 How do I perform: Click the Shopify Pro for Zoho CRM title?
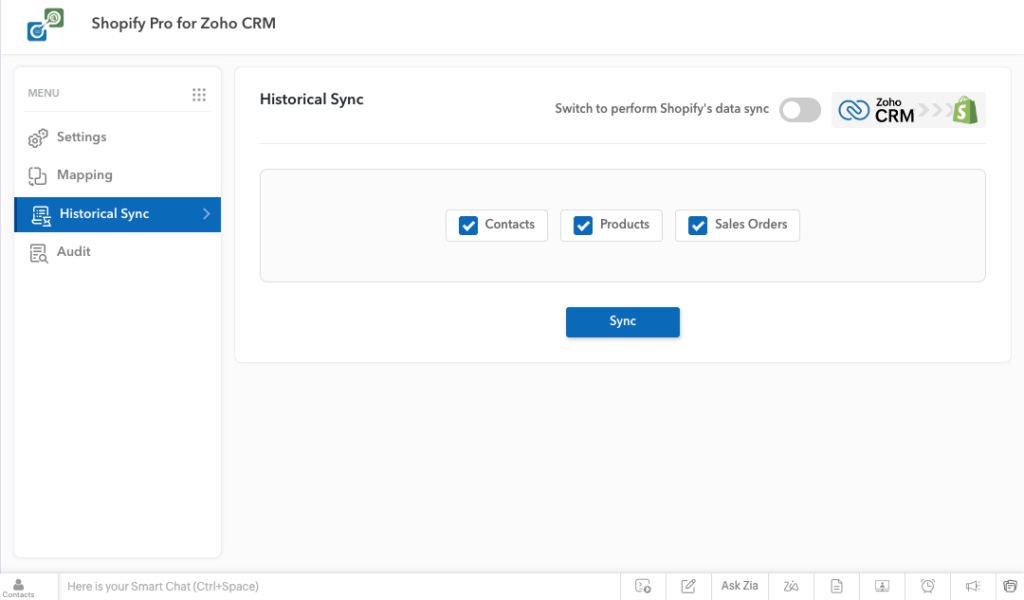[184, 24]
